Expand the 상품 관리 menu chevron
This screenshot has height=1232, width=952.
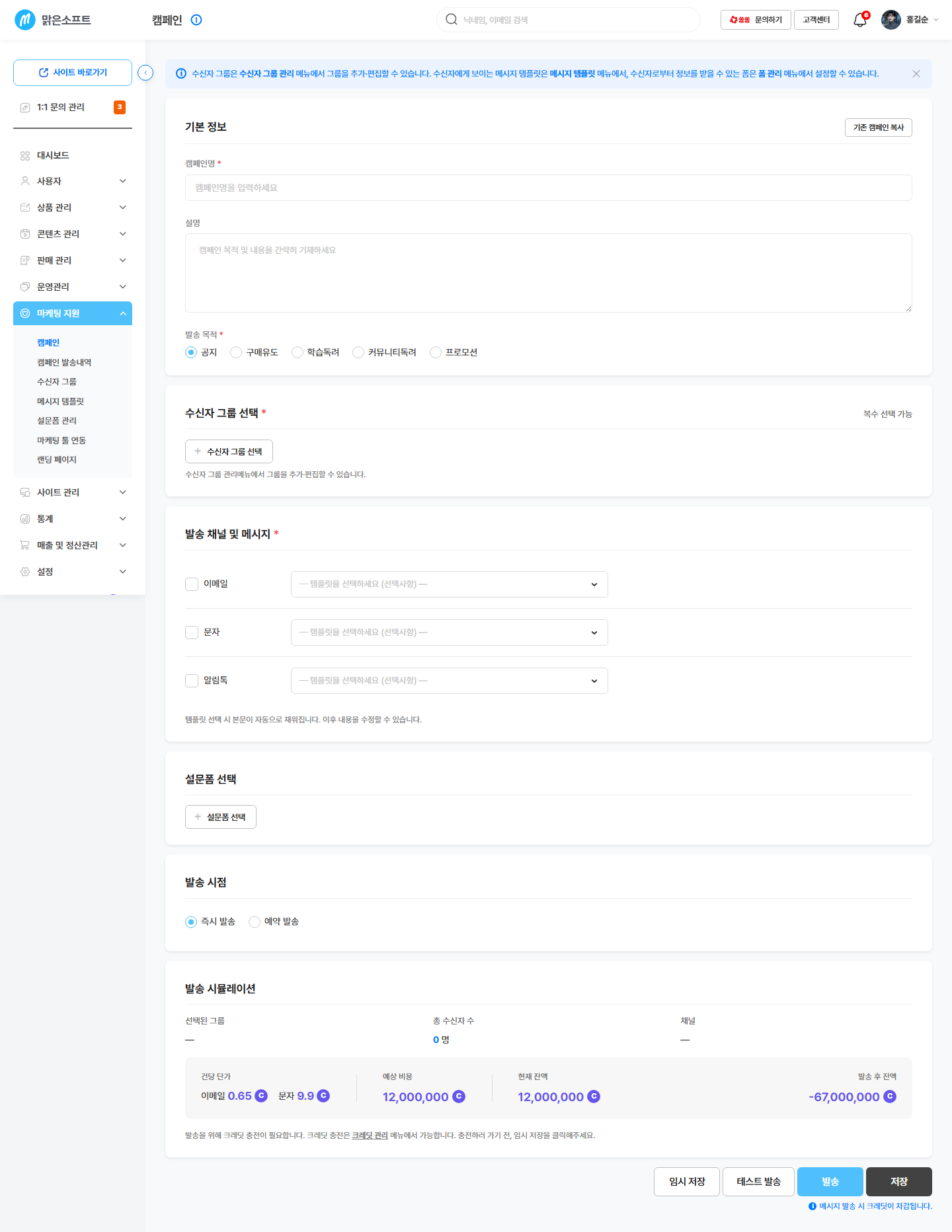click(x=123, y=208)
